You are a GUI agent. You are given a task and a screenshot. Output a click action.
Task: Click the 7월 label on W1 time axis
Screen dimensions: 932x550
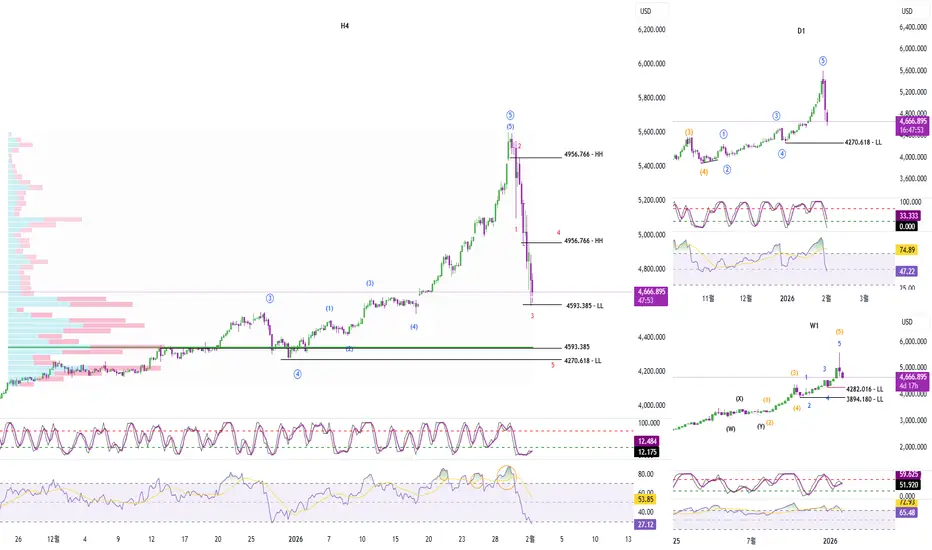point(751,541)
